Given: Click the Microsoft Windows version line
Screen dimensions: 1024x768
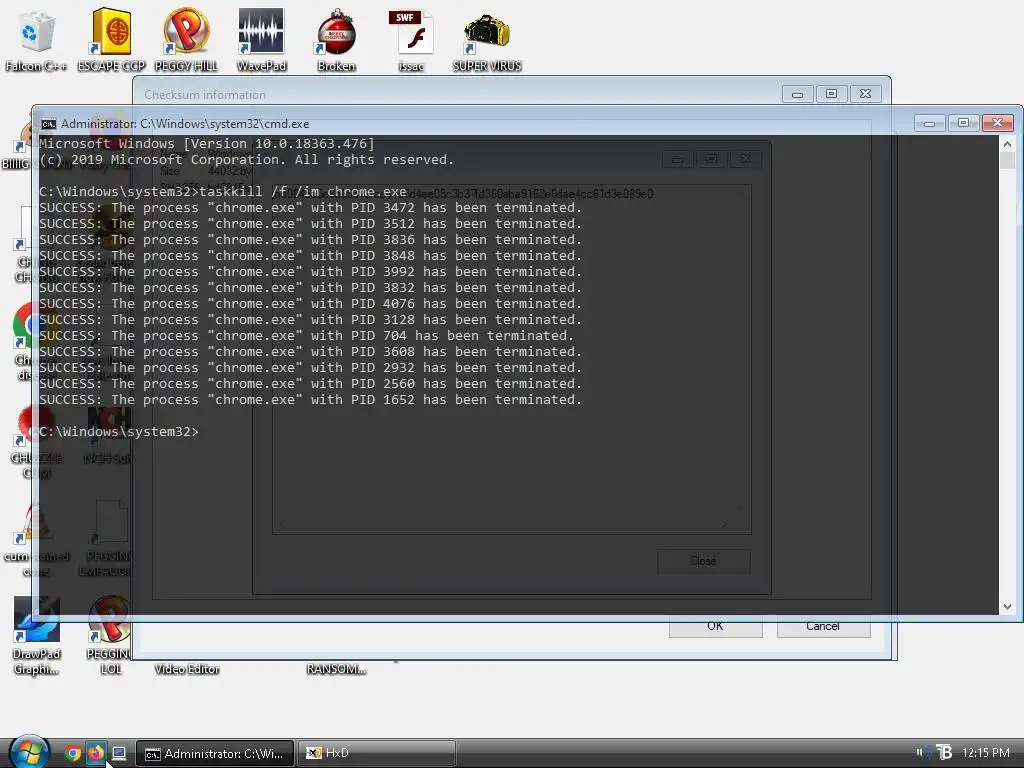Looking at the screenshot, I should click(x=207, y=144).
